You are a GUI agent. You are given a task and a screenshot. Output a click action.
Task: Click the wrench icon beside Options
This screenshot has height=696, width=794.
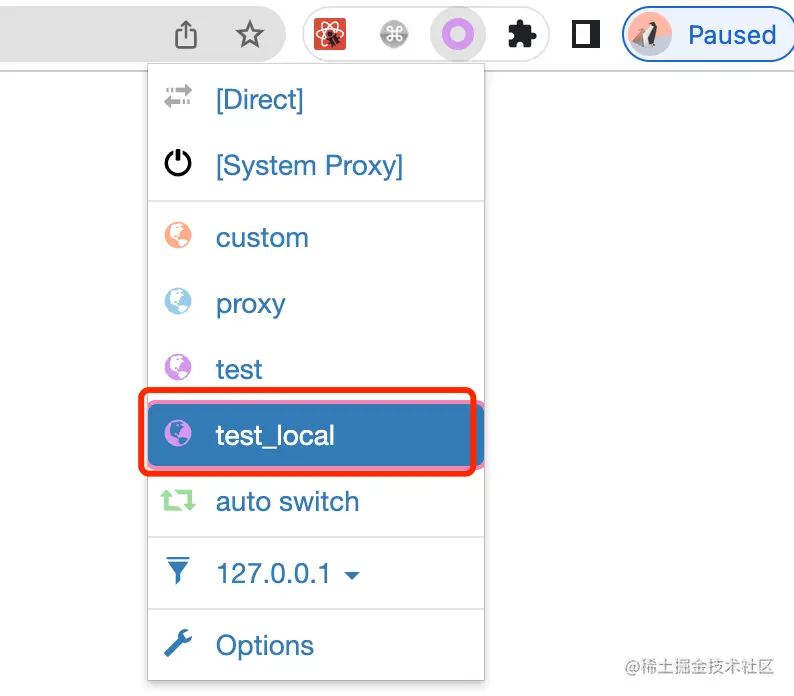[x=178, y=643]
